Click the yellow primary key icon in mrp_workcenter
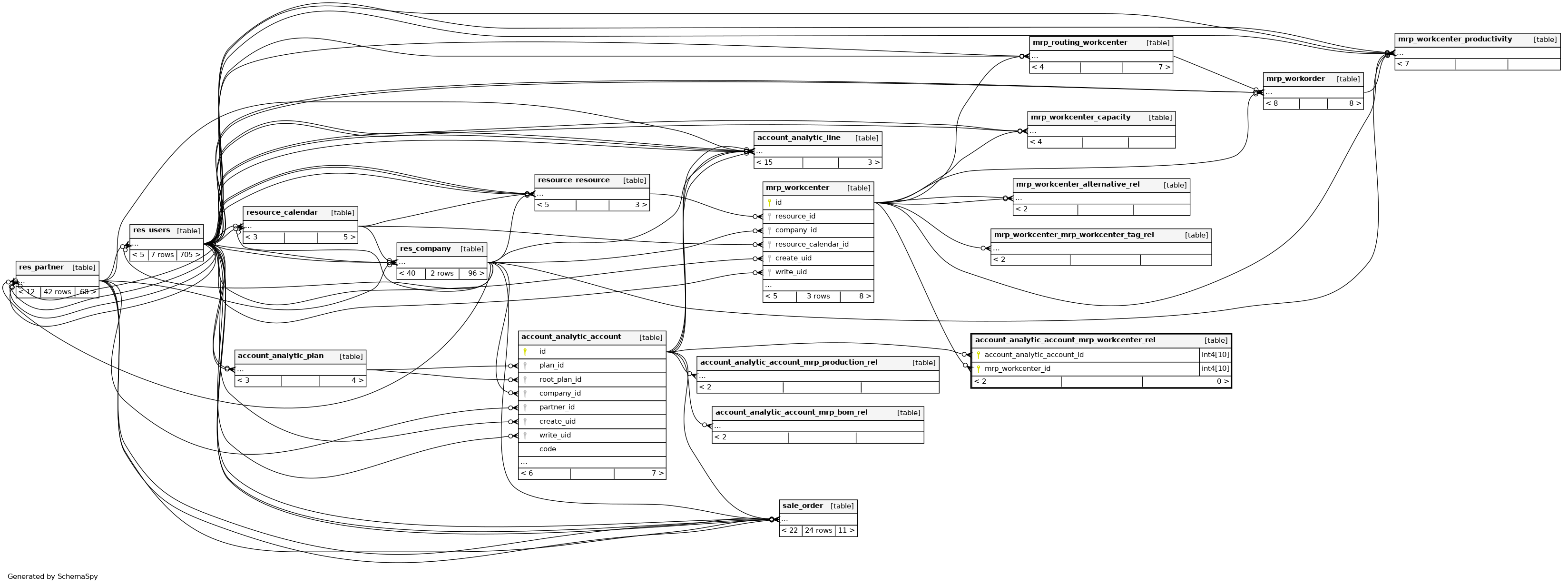 [769, 203]
